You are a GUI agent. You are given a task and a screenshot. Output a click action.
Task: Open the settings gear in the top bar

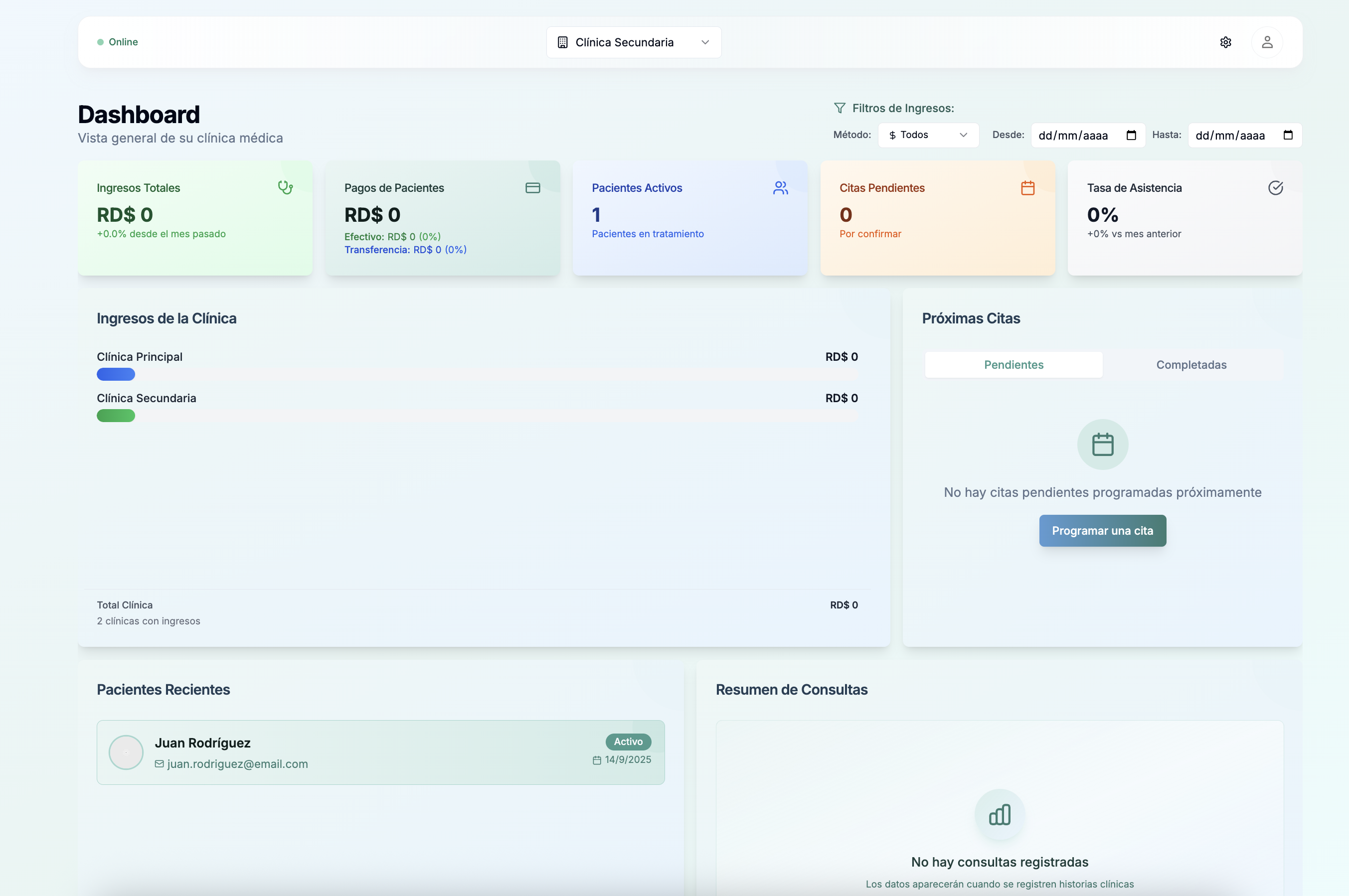point(1225,42)
